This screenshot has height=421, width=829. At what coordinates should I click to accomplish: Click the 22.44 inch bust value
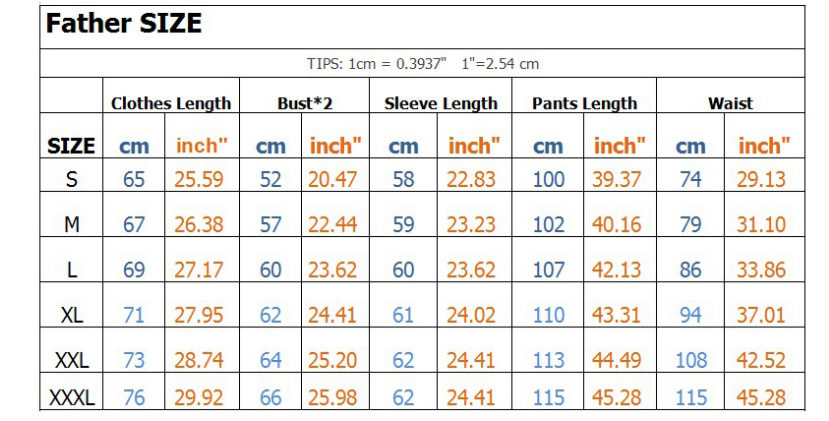[x=333, y=225]
